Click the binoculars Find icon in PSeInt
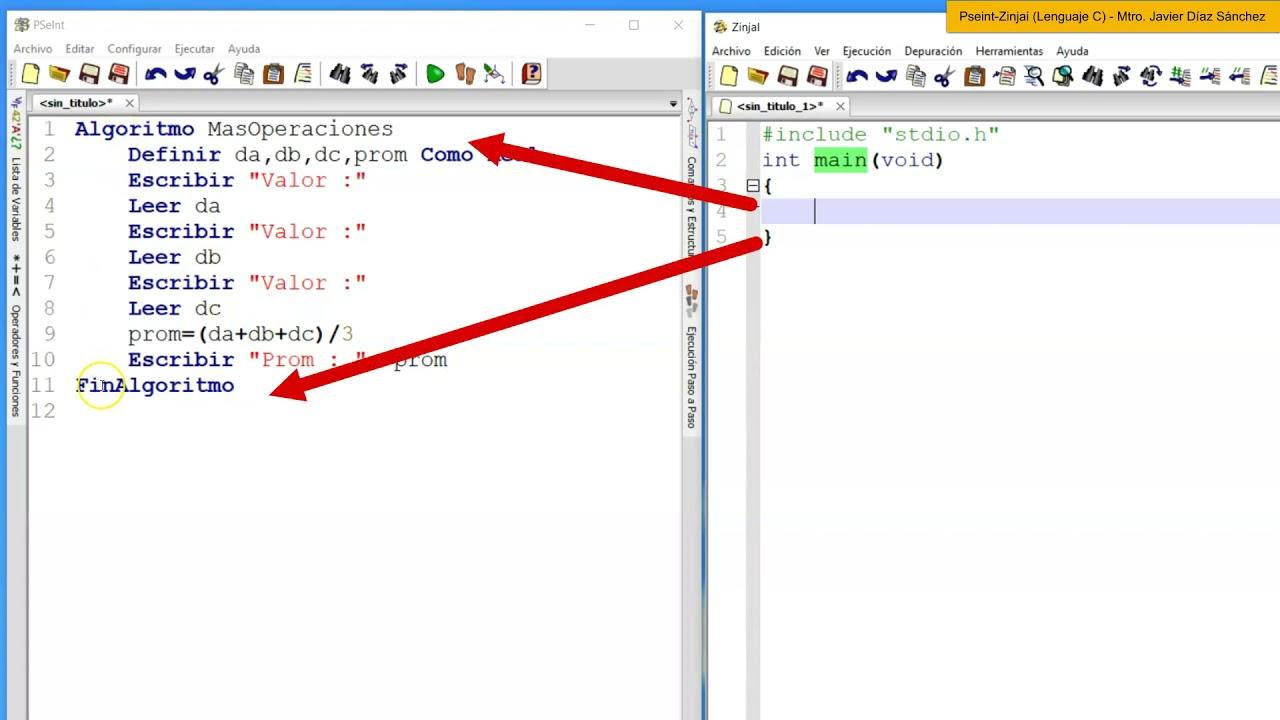Screen dimensions: 1280x720 340,74
